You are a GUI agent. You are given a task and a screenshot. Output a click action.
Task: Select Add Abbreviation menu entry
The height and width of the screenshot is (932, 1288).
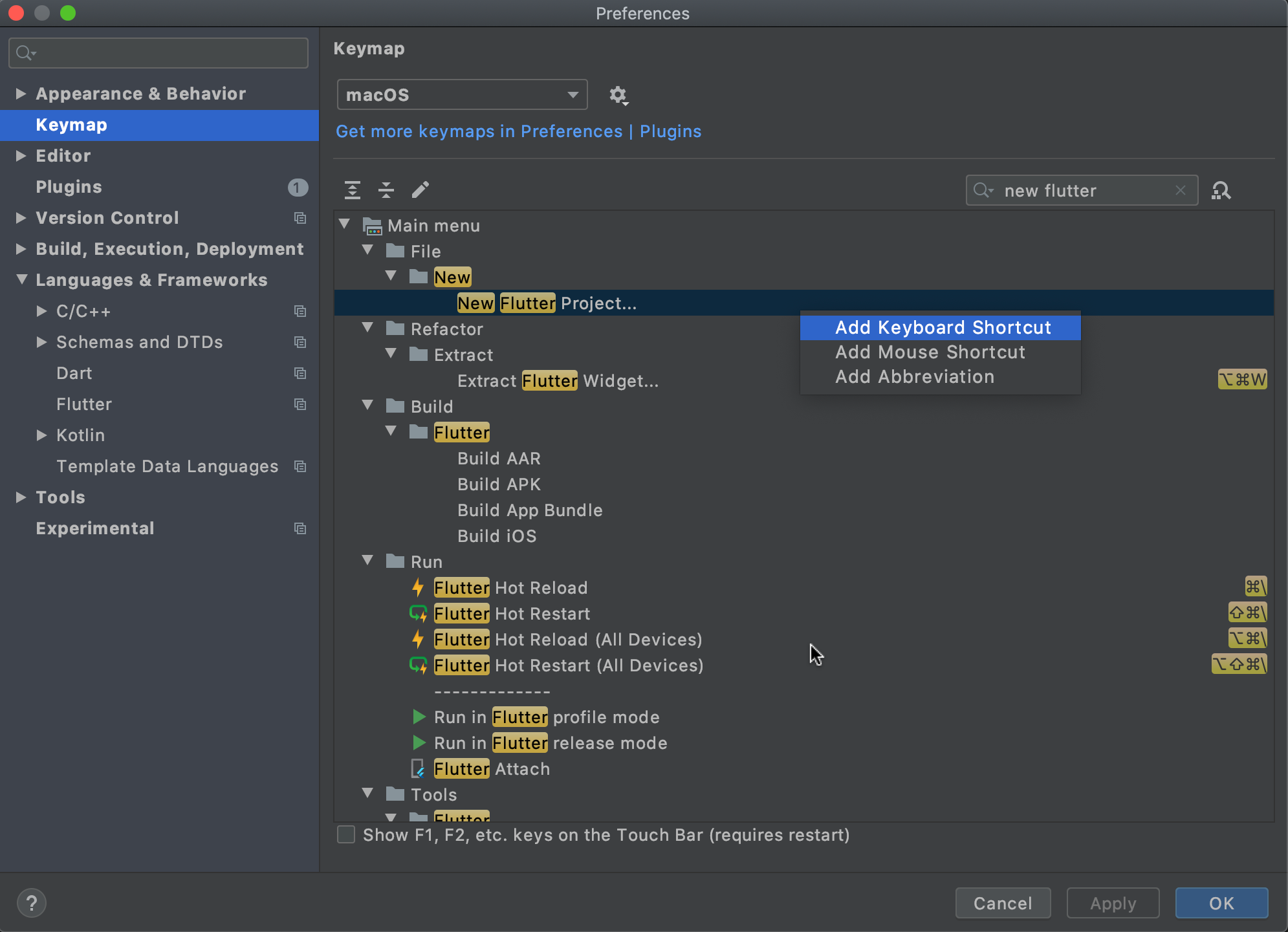[x=914, y=376]
